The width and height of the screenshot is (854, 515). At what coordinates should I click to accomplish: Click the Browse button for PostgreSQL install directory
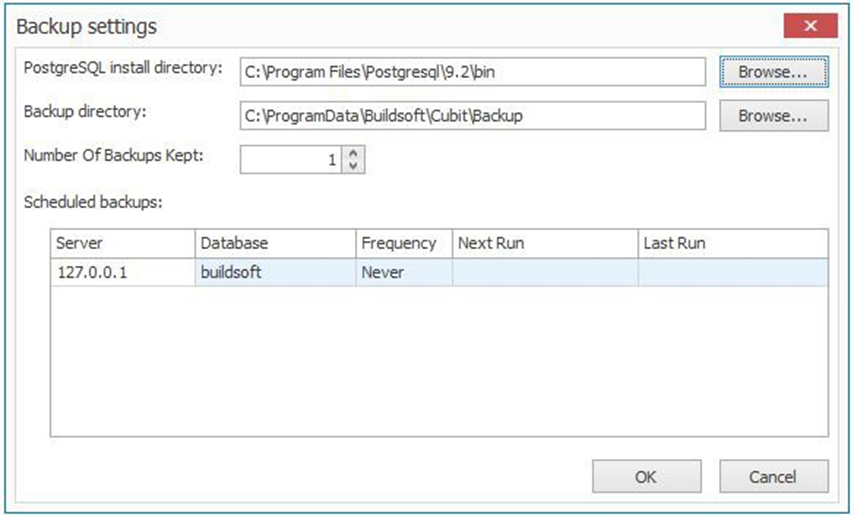point(773,72)
